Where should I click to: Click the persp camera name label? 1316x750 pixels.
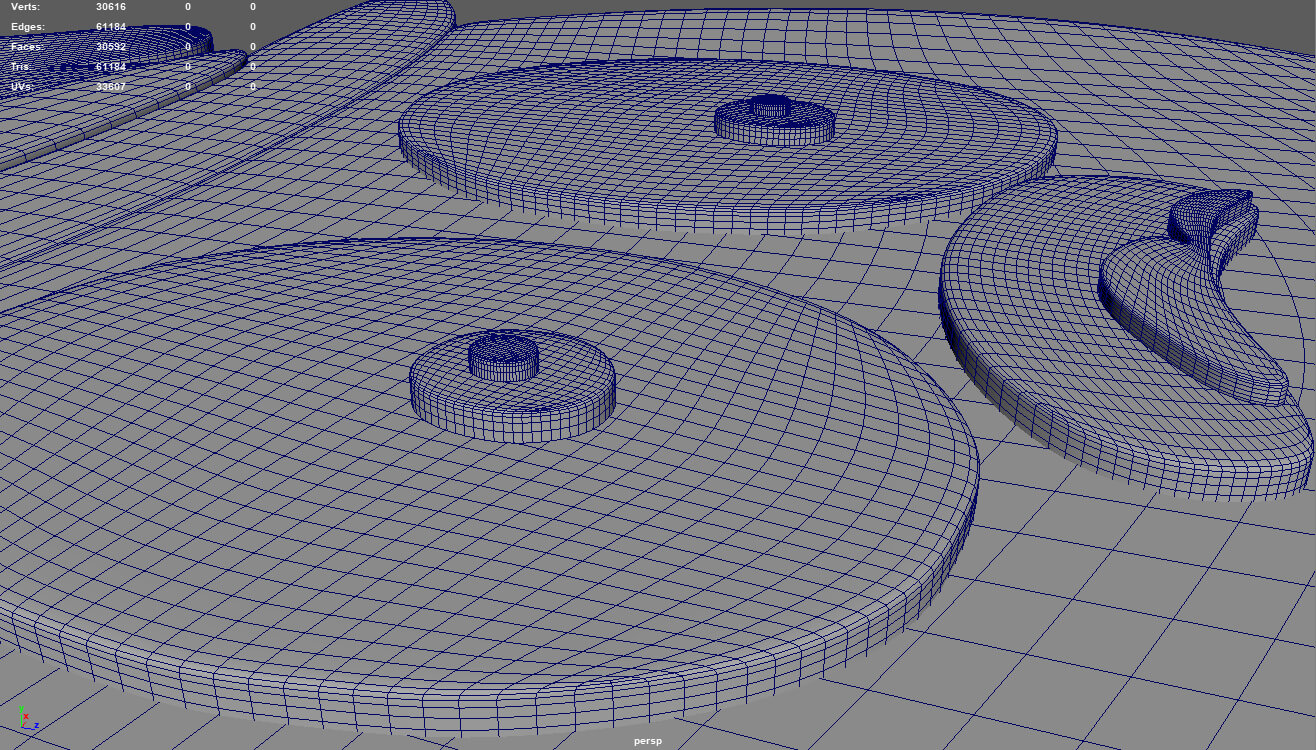coord(647,741)
